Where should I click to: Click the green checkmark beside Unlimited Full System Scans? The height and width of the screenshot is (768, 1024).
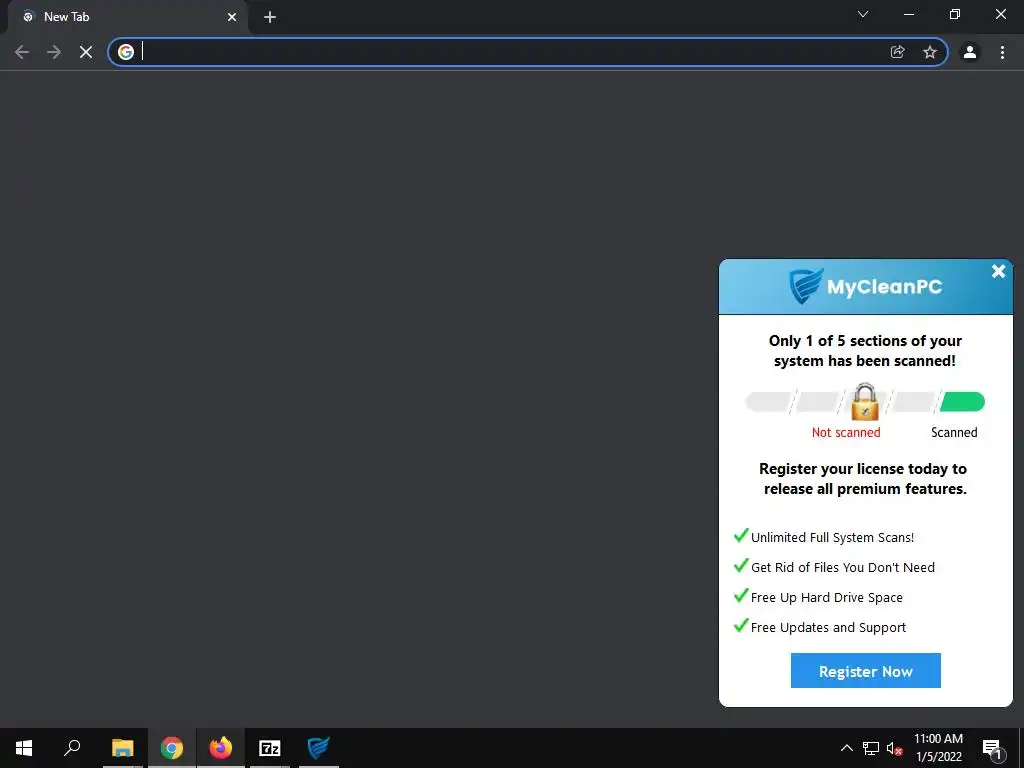[741, 535]
